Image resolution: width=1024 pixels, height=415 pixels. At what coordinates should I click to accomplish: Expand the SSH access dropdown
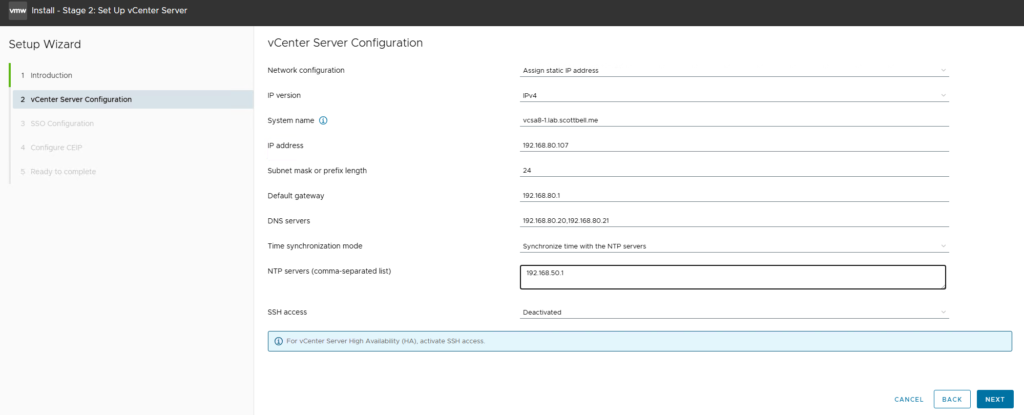click(733, 312)
